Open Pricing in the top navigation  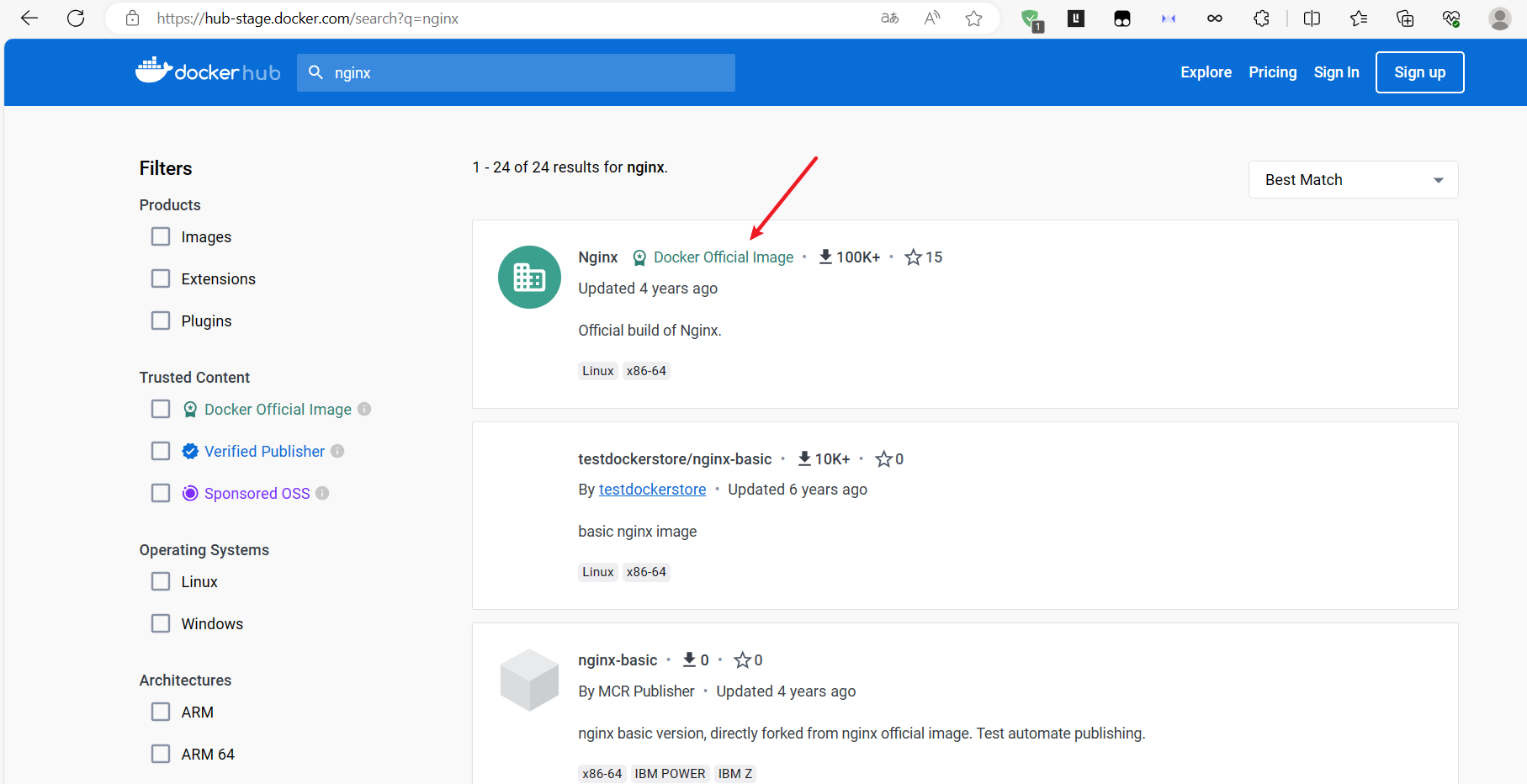tap(1272, 72)
